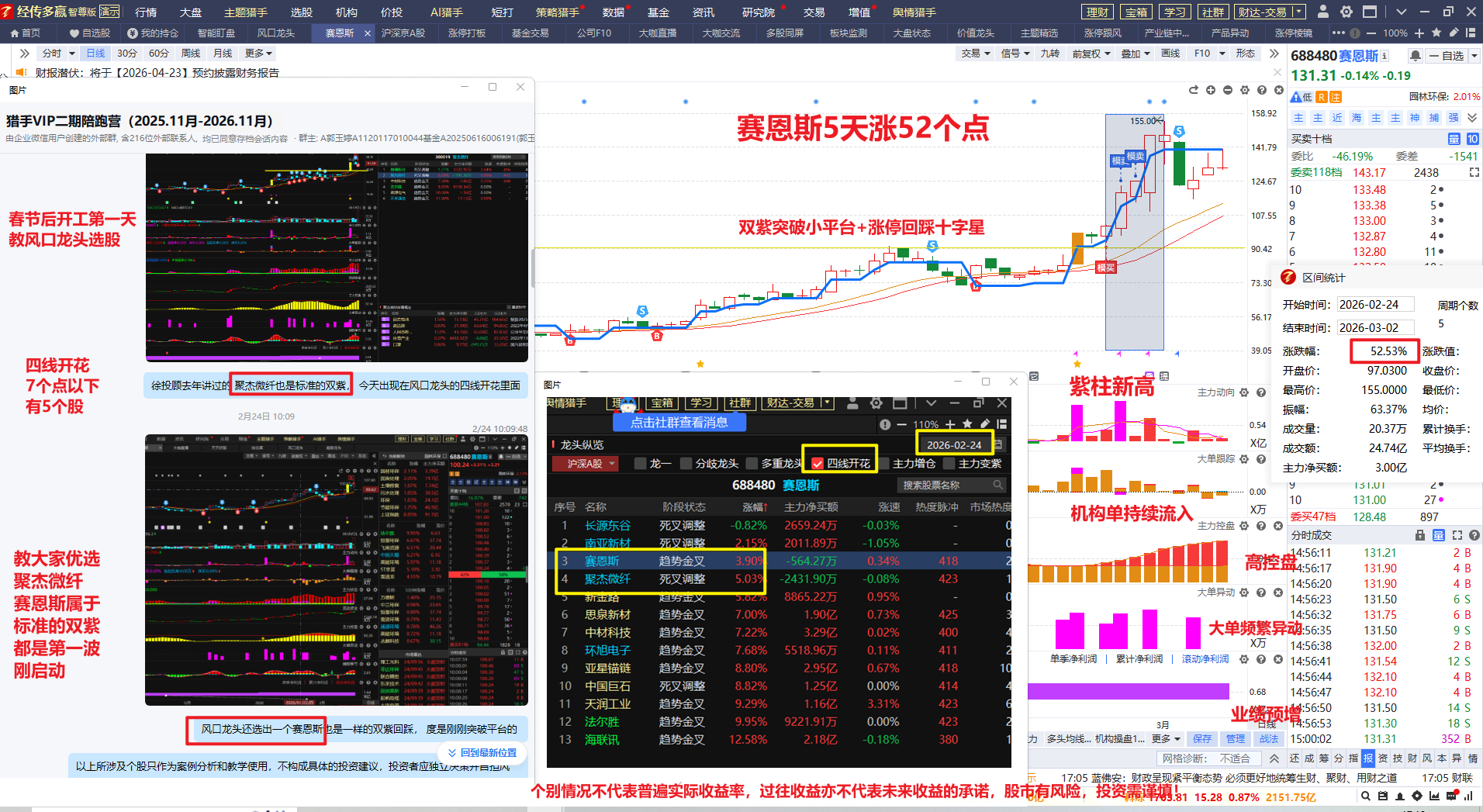Click the message icon with red dot

1451,796
